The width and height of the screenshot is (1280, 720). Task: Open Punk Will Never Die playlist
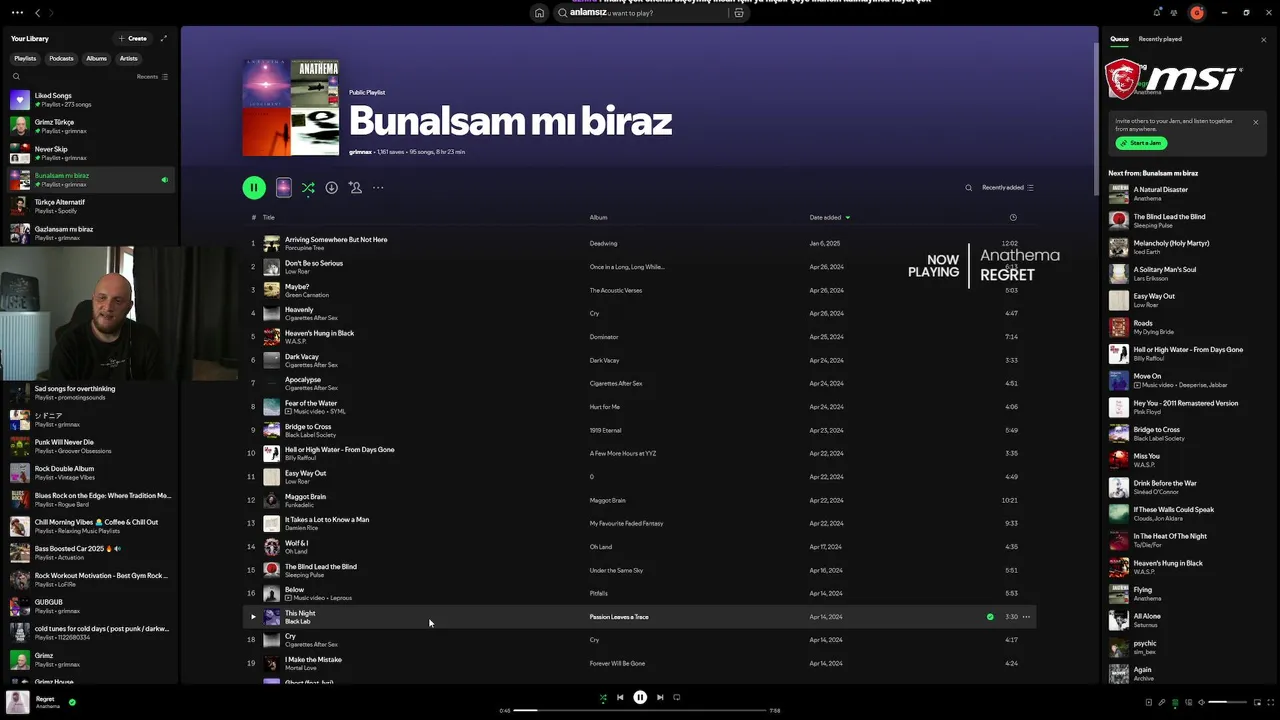91,446
